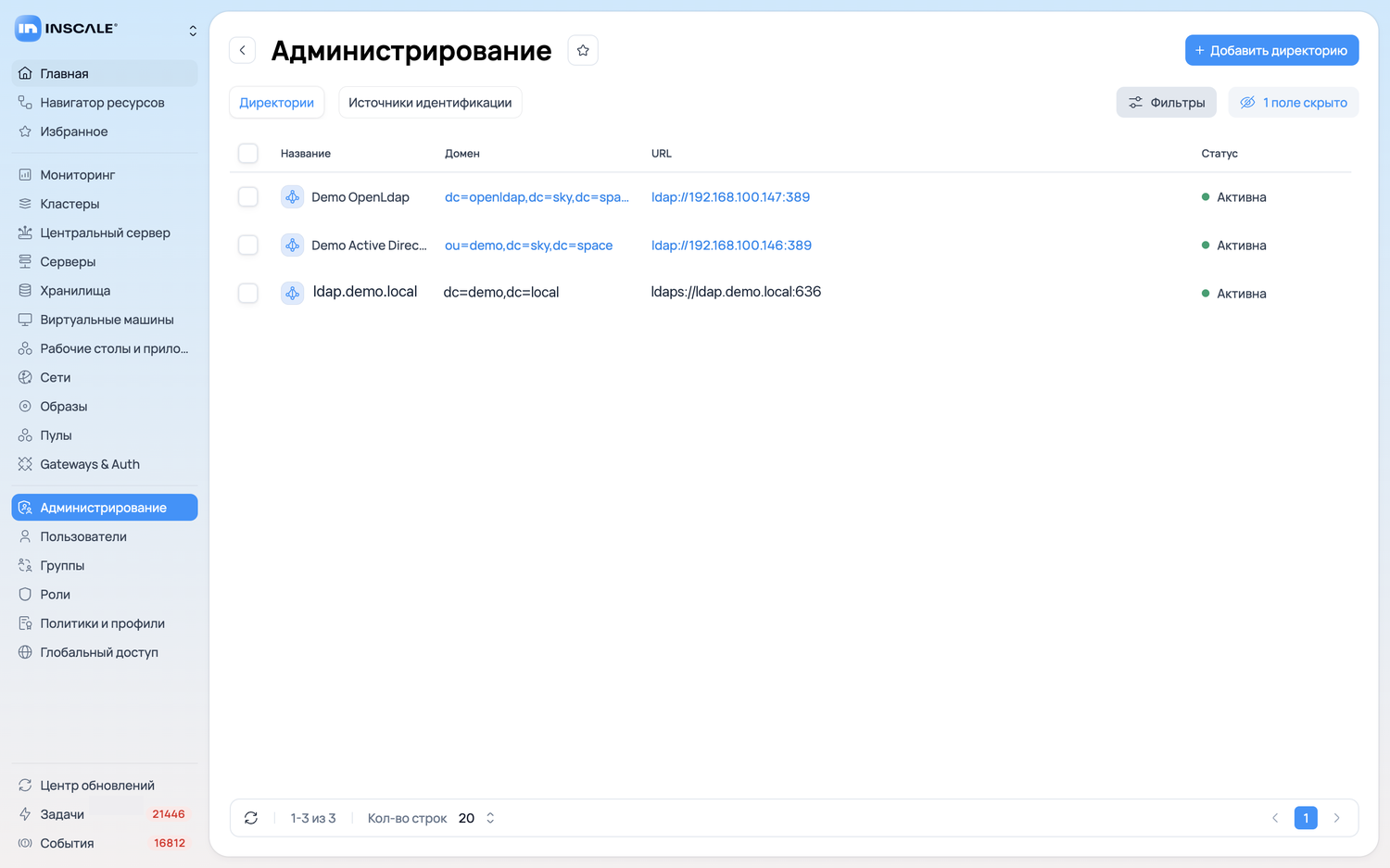
Task: Open Кластеры in the sidebar
Action: point(105,204)
